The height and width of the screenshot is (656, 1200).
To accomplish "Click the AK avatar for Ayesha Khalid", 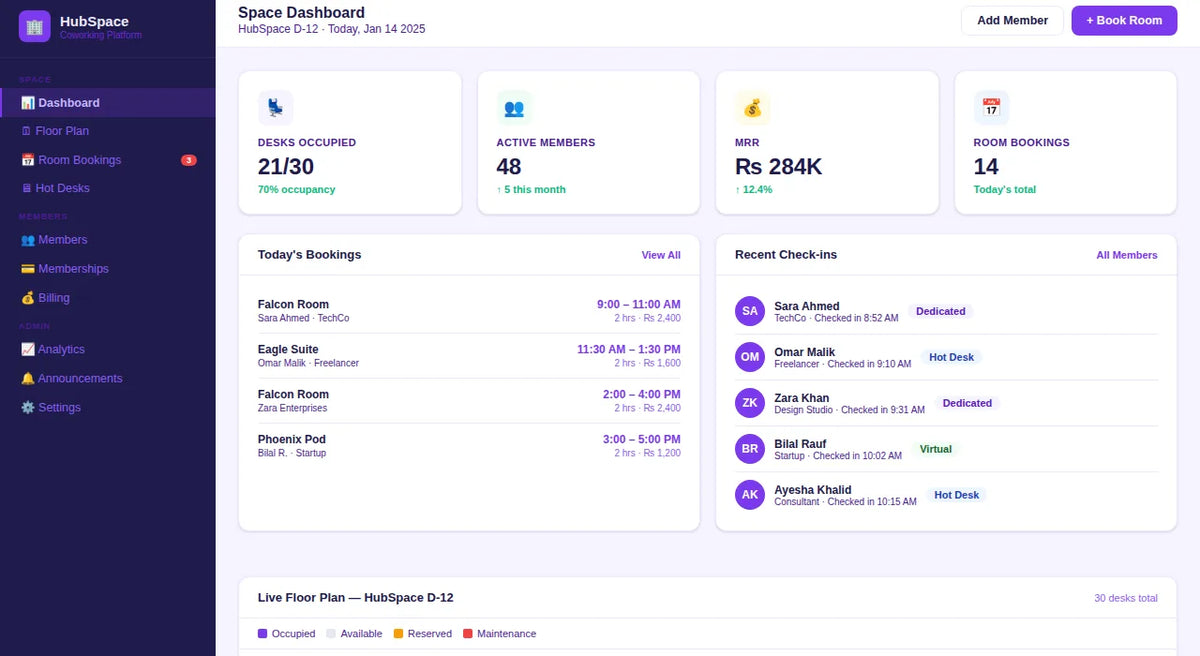I will point(750,495).
